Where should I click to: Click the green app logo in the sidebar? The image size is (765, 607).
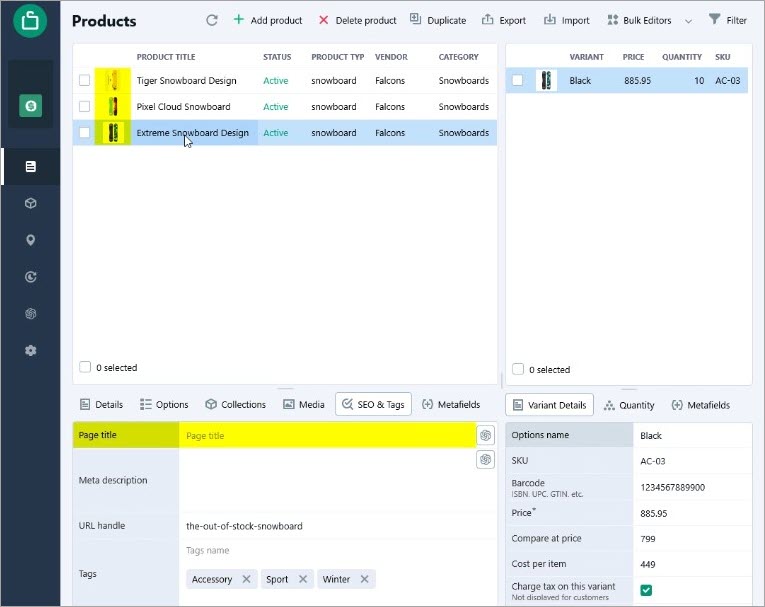pos(30,20)
